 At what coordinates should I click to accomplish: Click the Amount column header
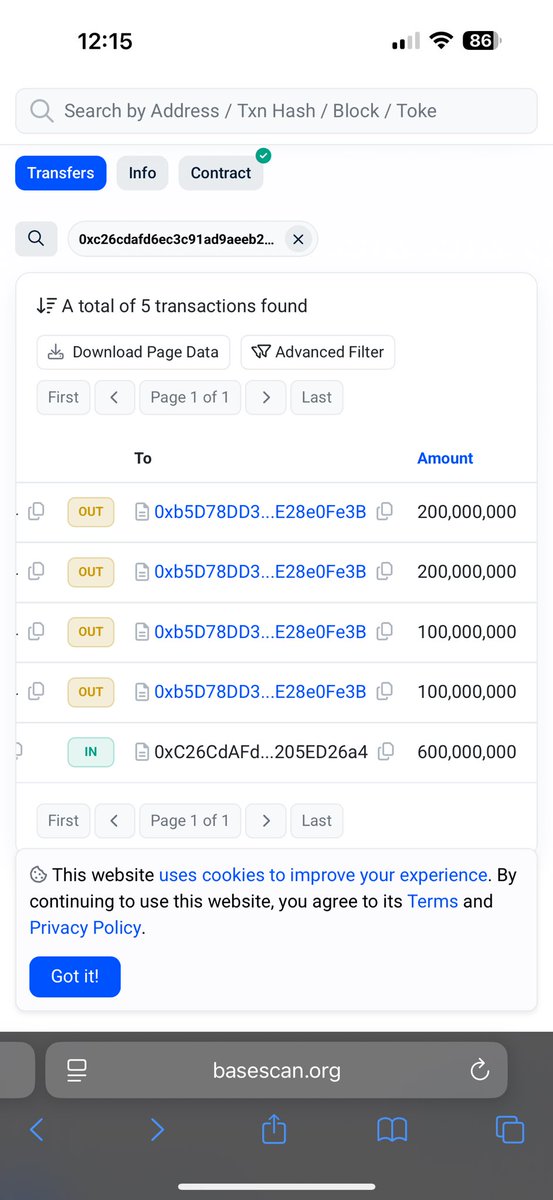click(445, 458)
